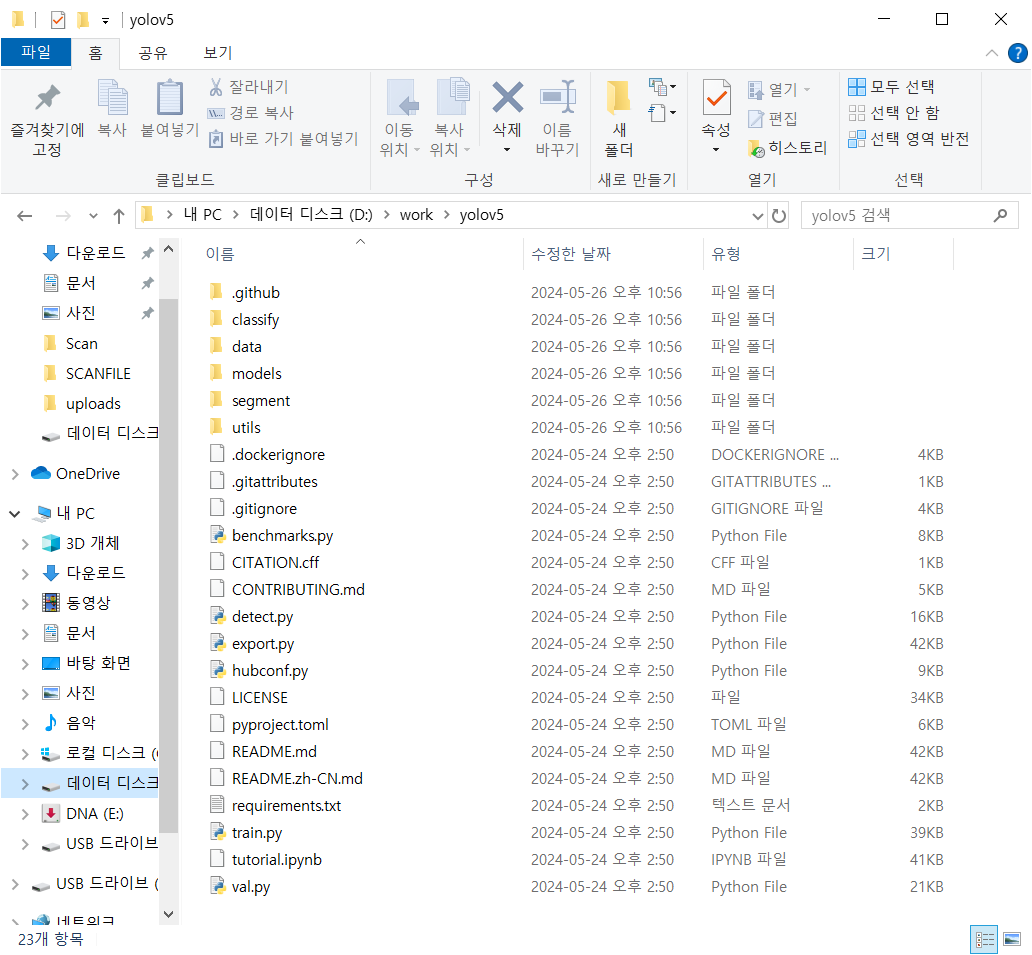The image size is (1032, 955).
Task: Click Select all (모두 선택)
Action: tap(891, 86)
